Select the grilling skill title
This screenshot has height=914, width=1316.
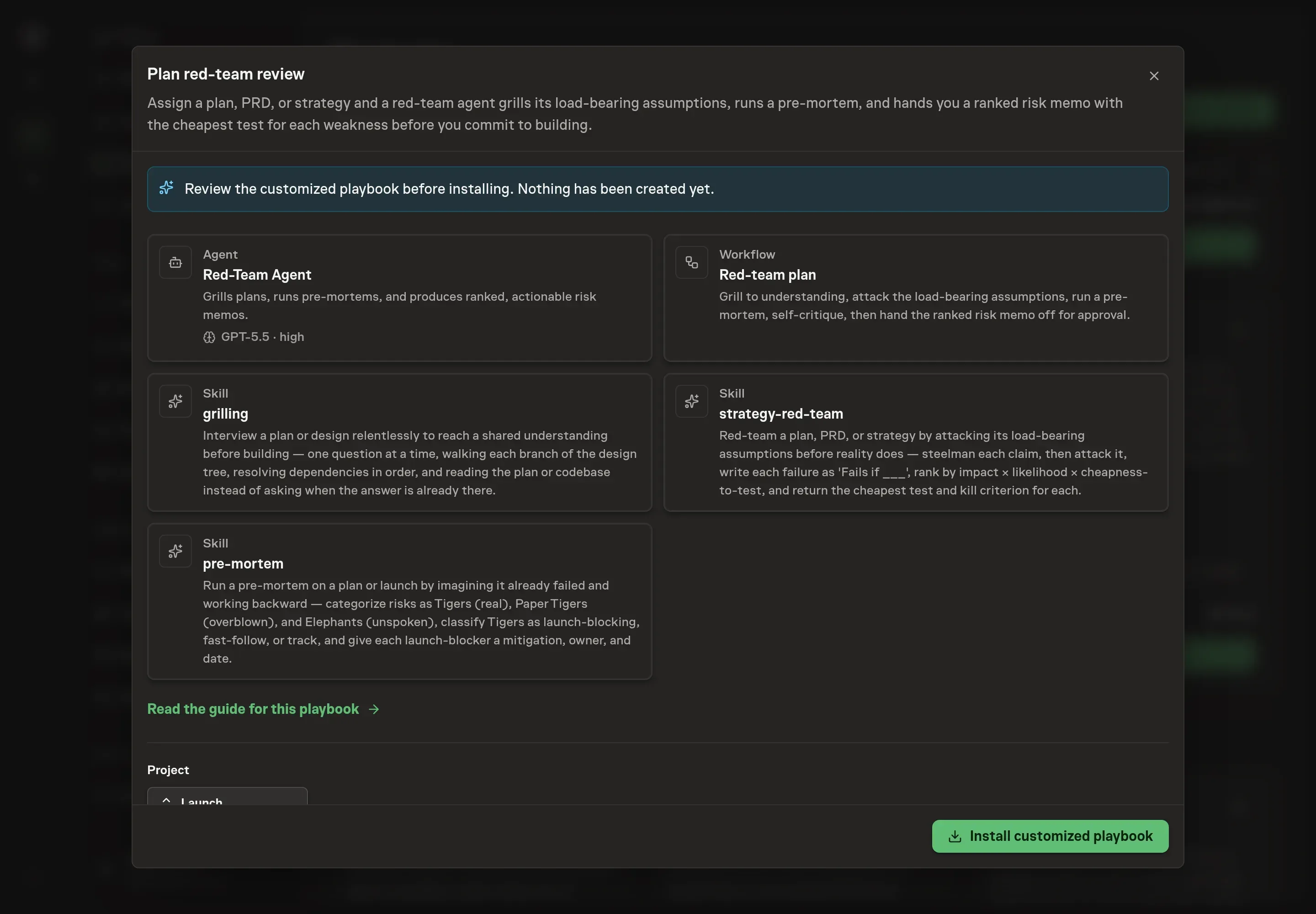pos(226,414)
